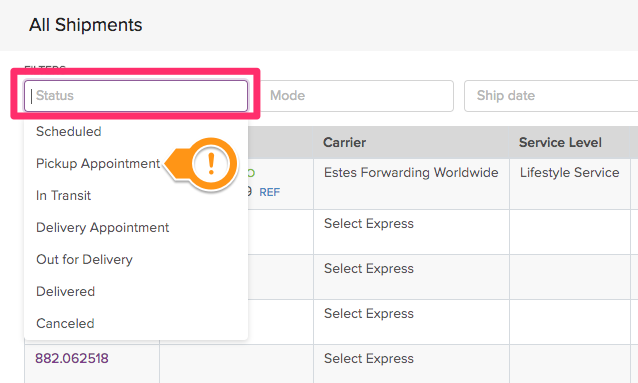
Task: Open the Mode filter dropdown
Action: [x=356, y=96]
